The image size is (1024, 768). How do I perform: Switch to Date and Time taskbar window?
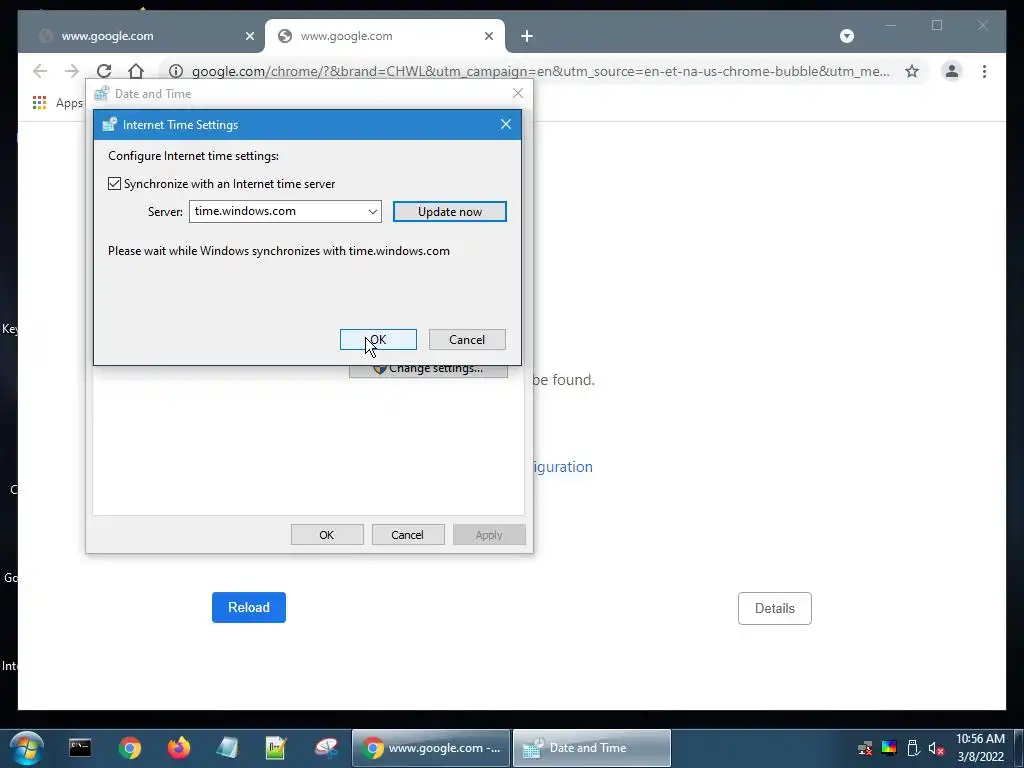pyautogui.click(x=592, y=748)
